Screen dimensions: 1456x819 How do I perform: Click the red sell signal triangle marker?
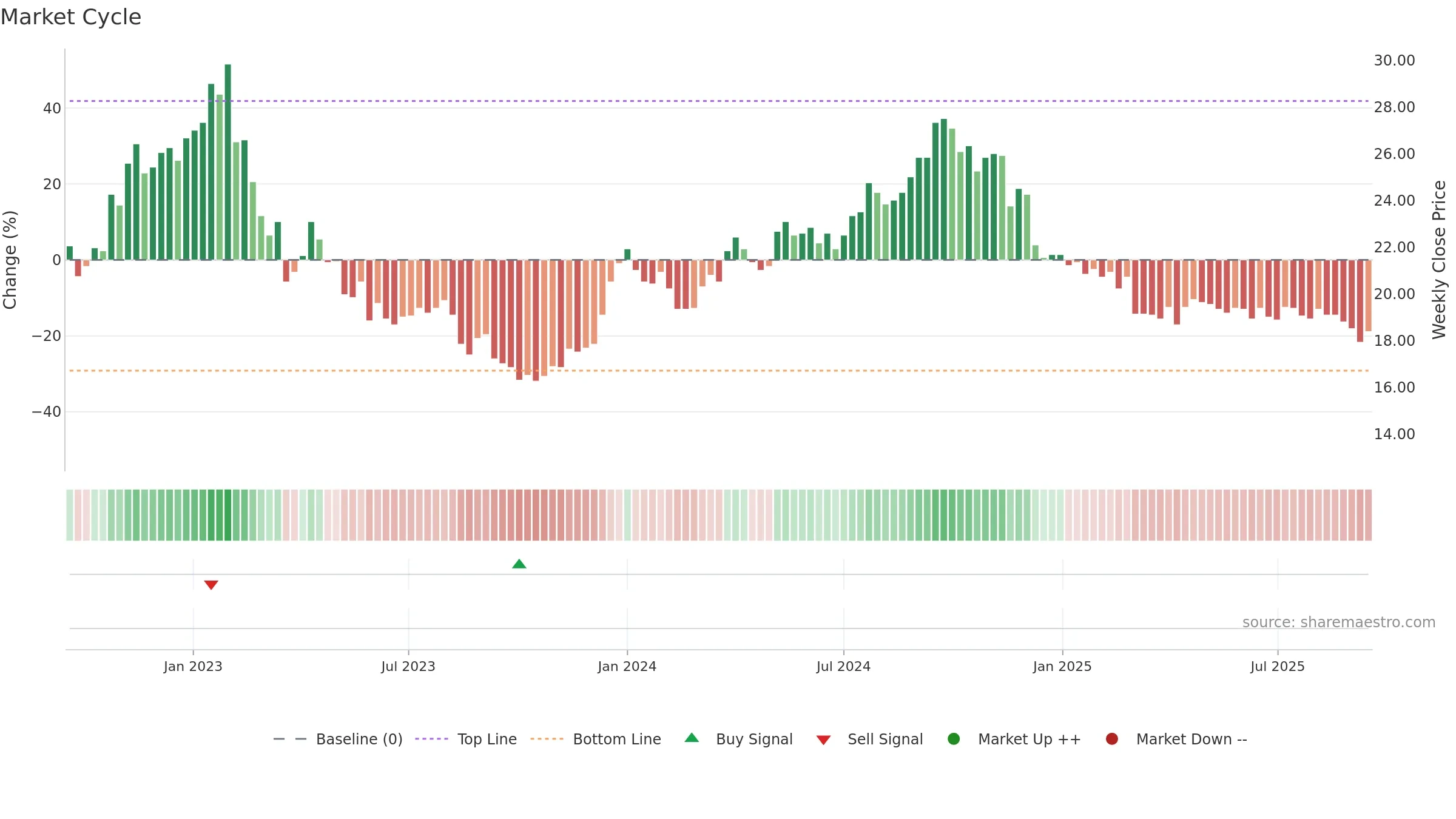211,585
